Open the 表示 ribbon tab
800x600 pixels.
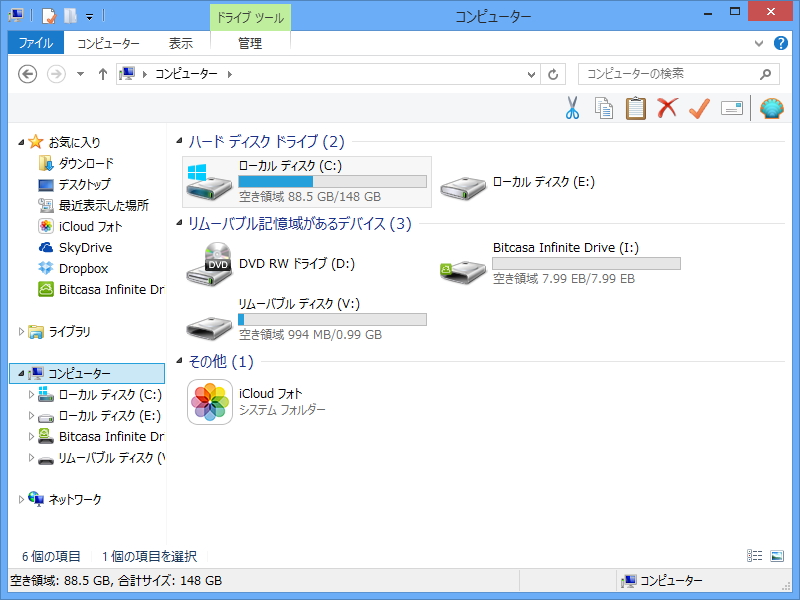click(x=181, y=43)
